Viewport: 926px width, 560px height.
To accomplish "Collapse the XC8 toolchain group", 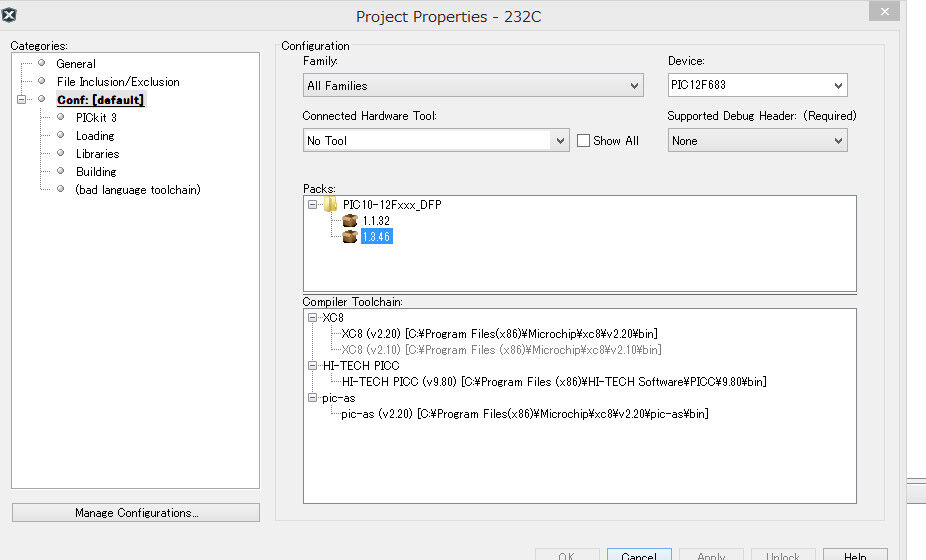I will coord(312,317).
